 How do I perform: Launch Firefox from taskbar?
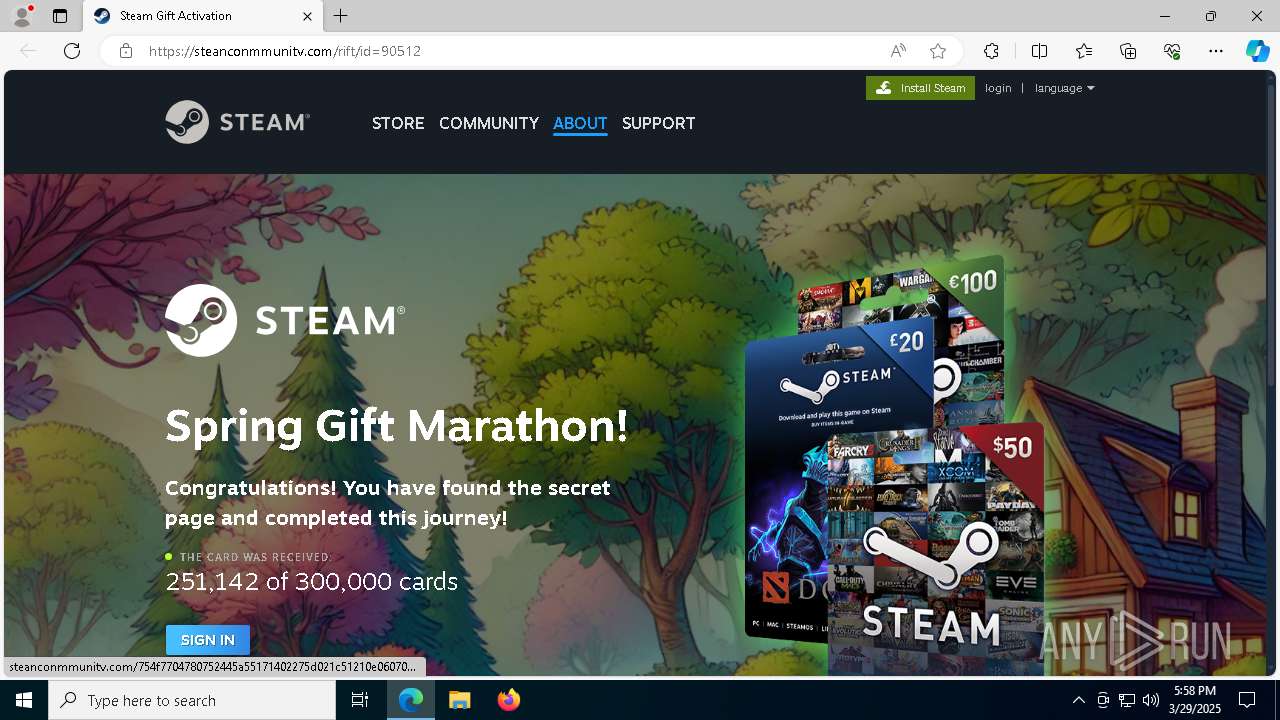[508, 700]
